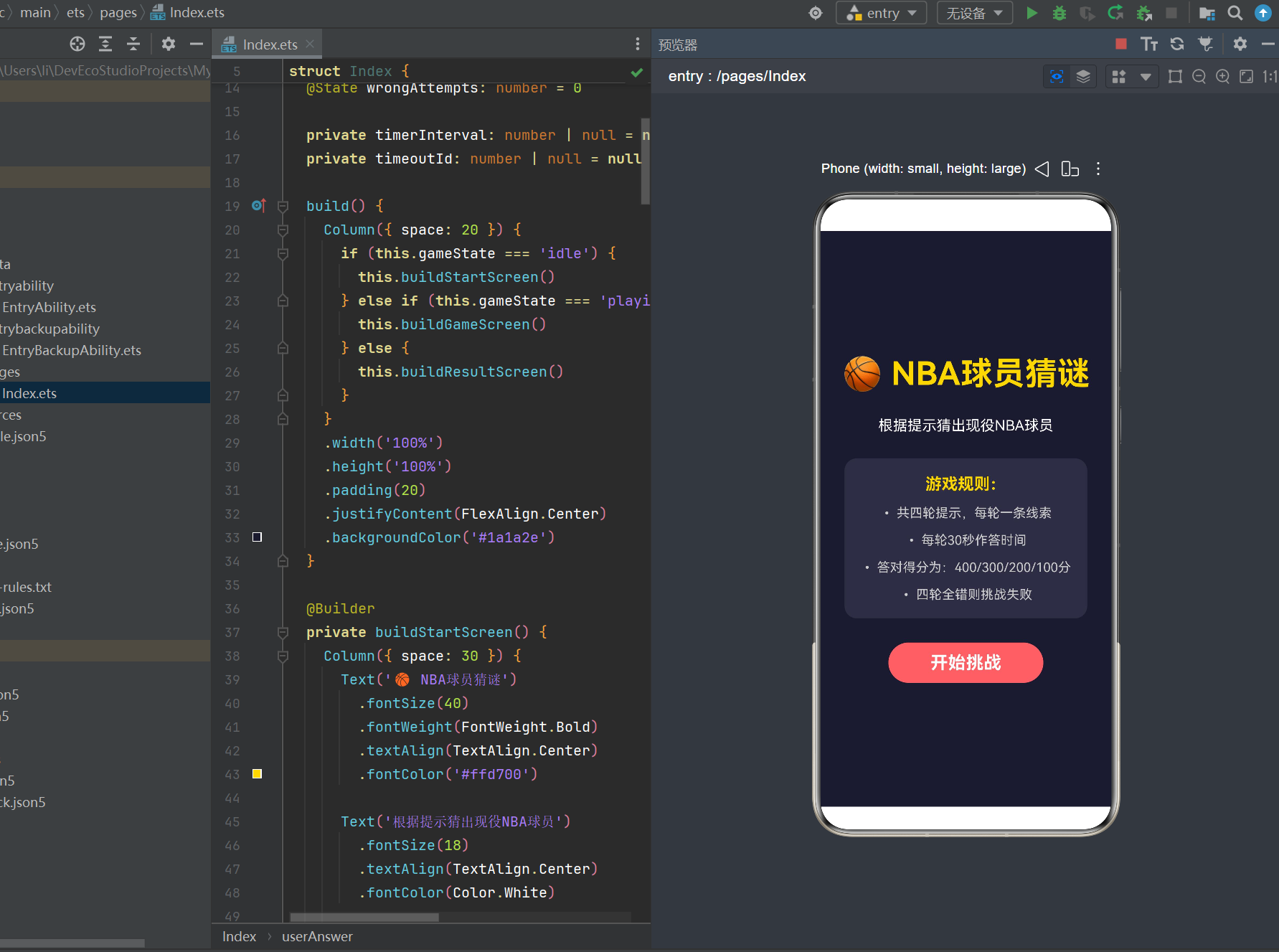Click the preview frame crop icon
Viewport: 1279px width, 952px height.
1175,77
